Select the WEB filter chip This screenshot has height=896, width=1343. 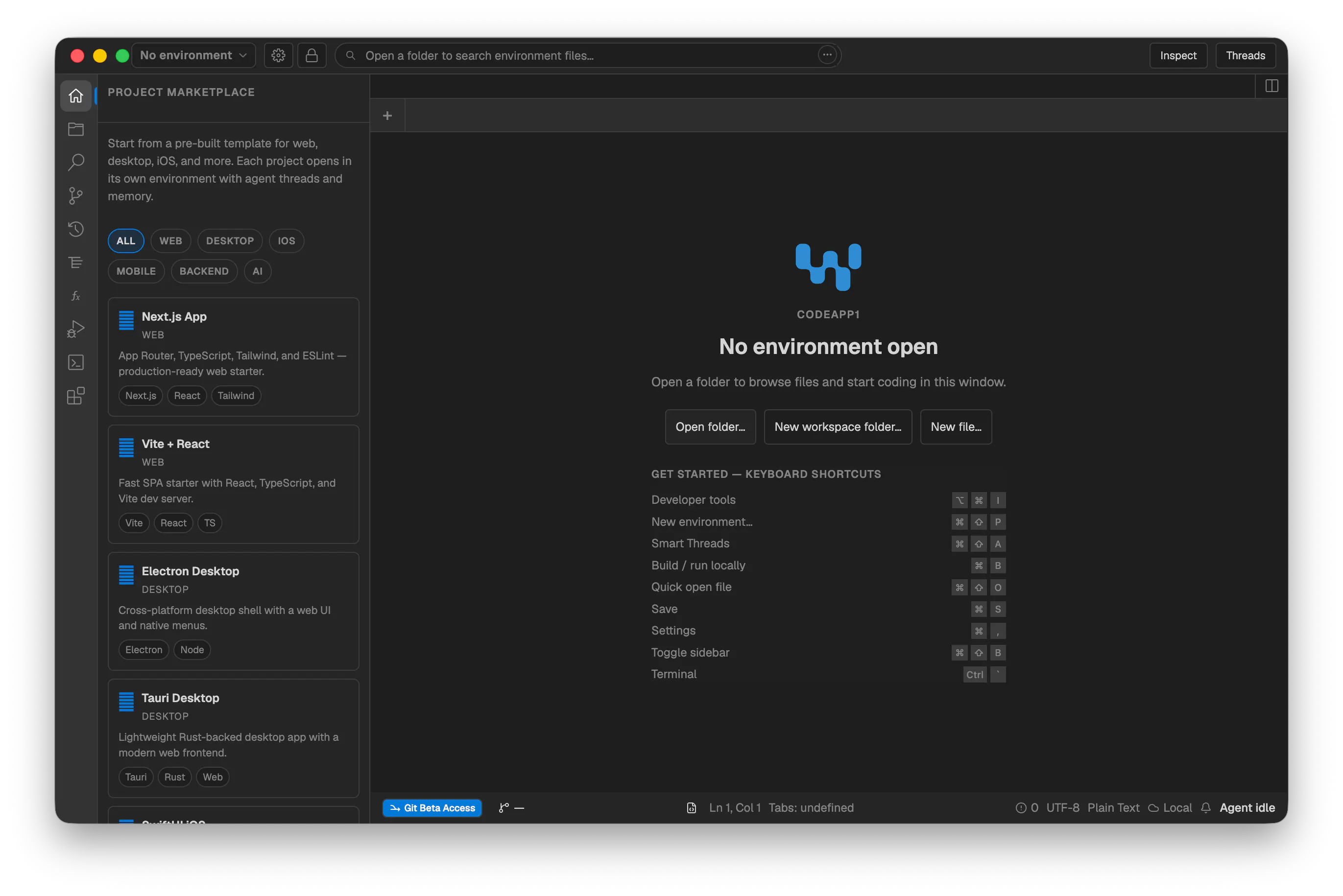[x=170, y=240]
